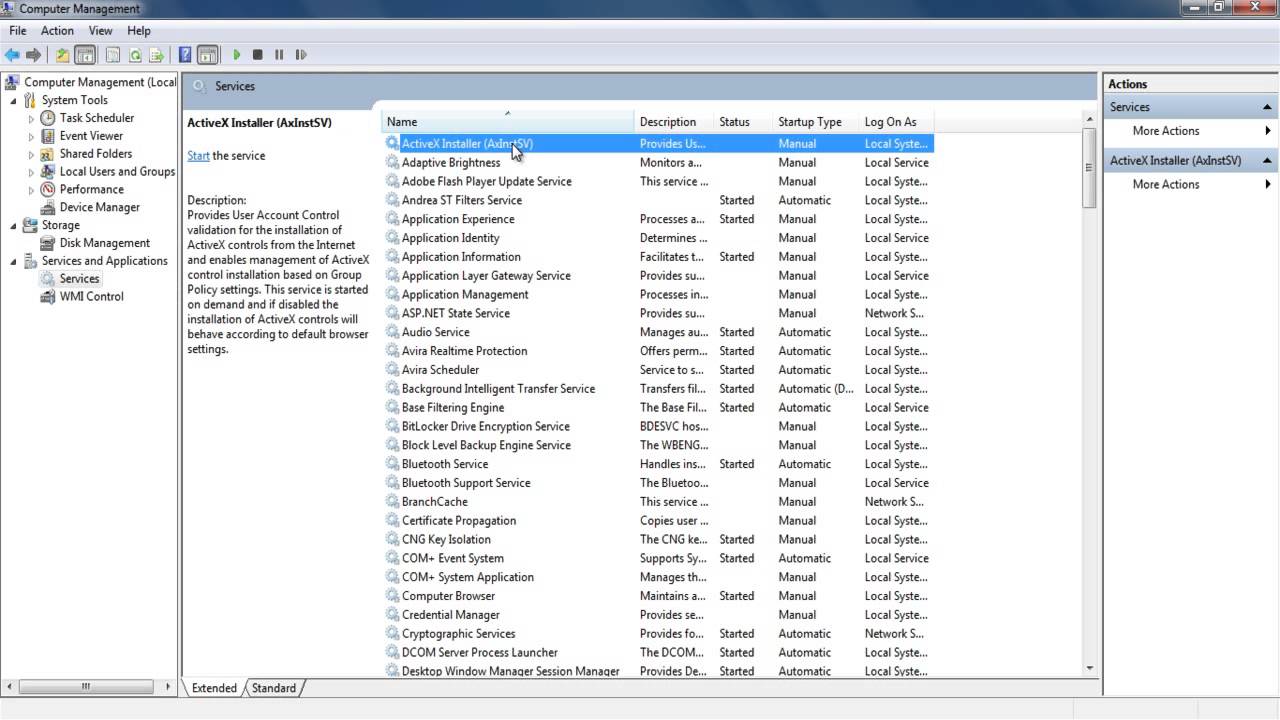Pause the service with the pause icon
The image size is (1280, 720).
coord(279,55)
